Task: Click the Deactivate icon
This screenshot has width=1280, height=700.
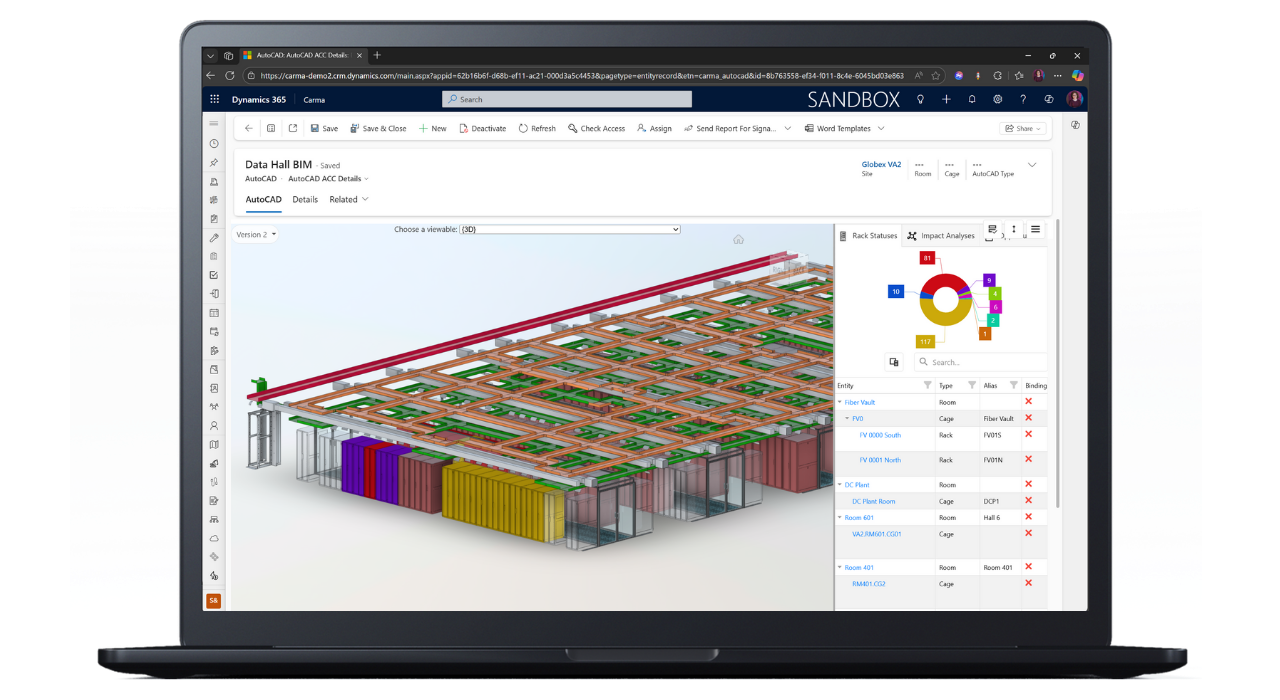Action: [464, 128]
